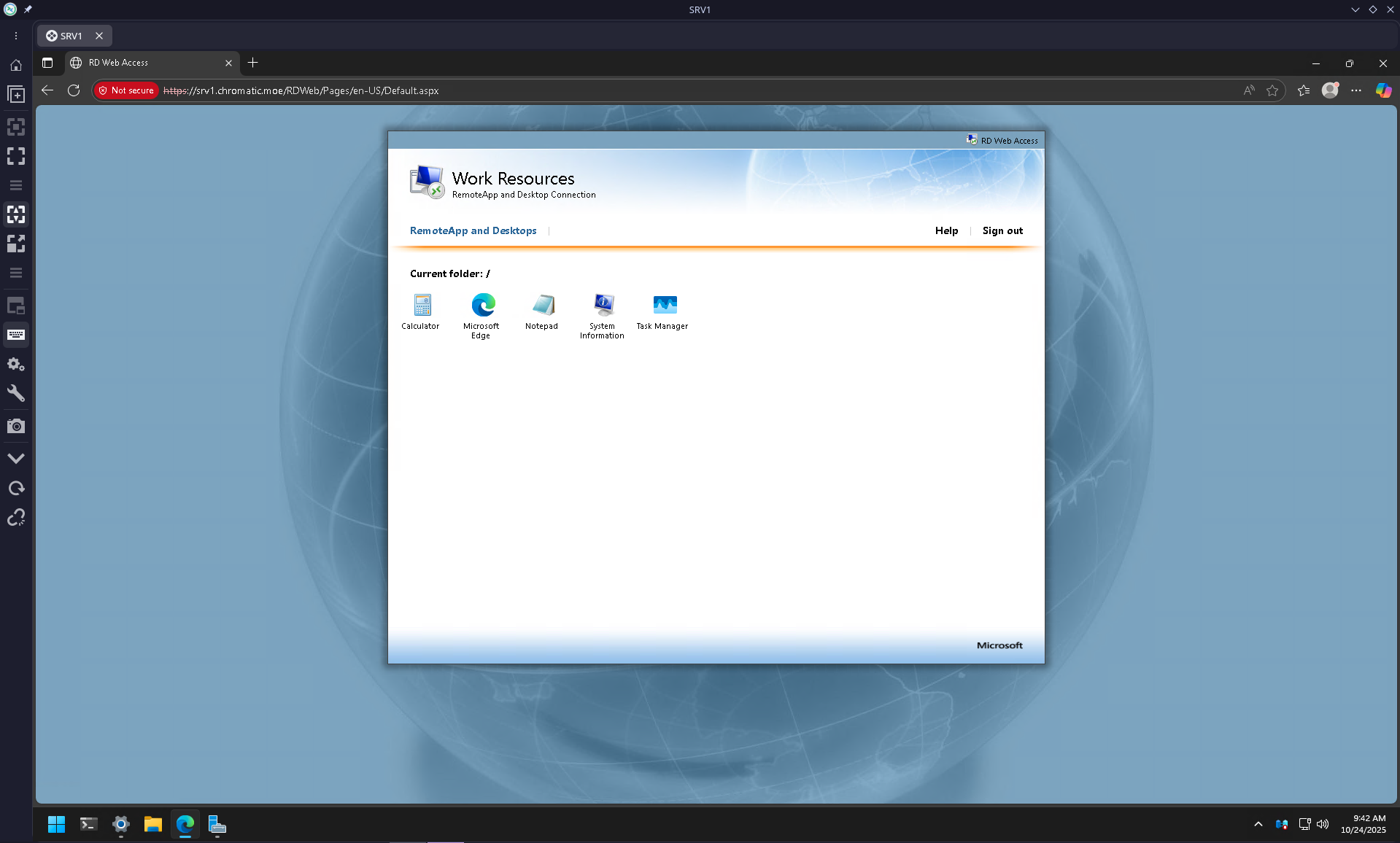Refresh the RD Web Access page
1400x843 pixels.
74,90
